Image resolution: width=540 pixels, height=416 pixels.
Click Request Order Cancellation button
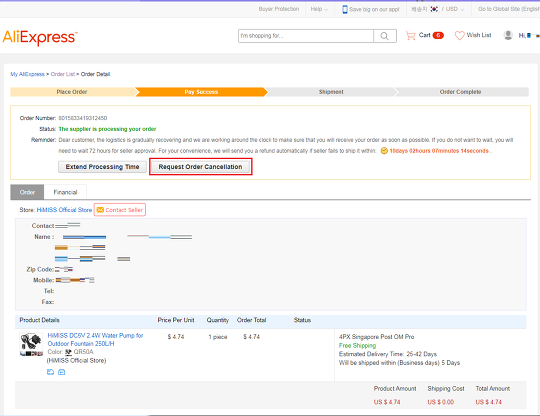click(x=200, y=167)
